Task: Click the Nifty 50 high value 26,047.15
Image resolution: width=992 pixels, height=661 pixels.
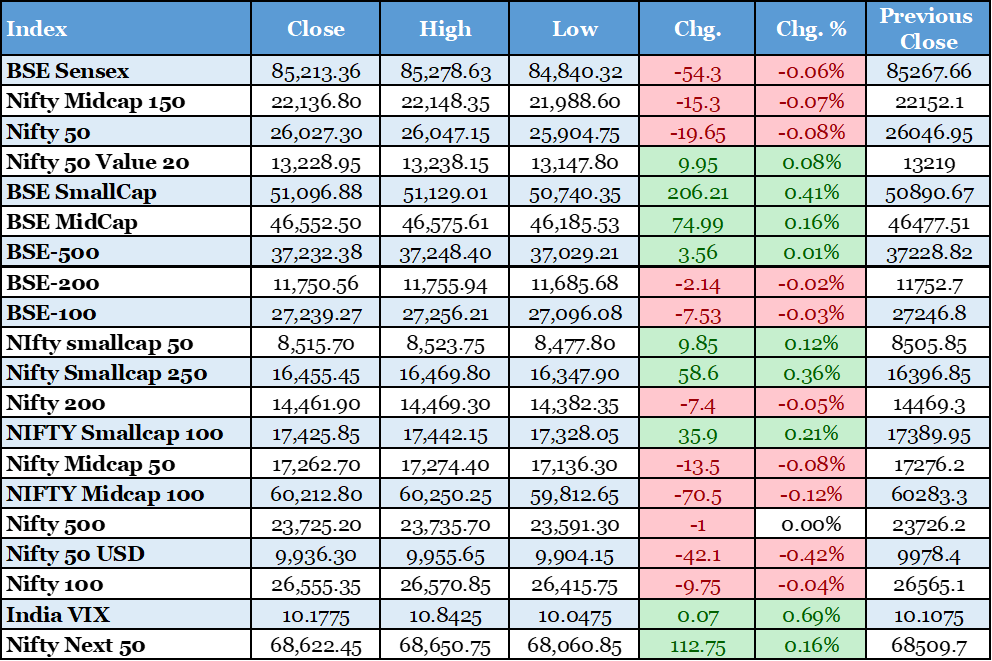Action: 445,132
